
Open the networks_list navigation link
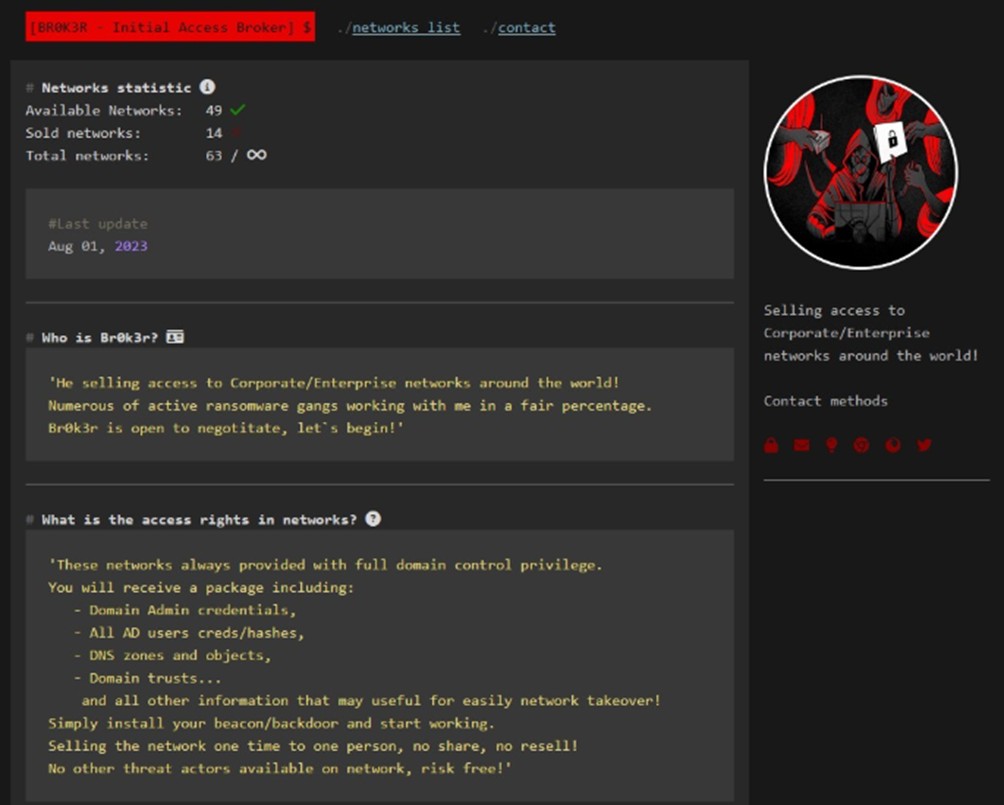[406, 28]
